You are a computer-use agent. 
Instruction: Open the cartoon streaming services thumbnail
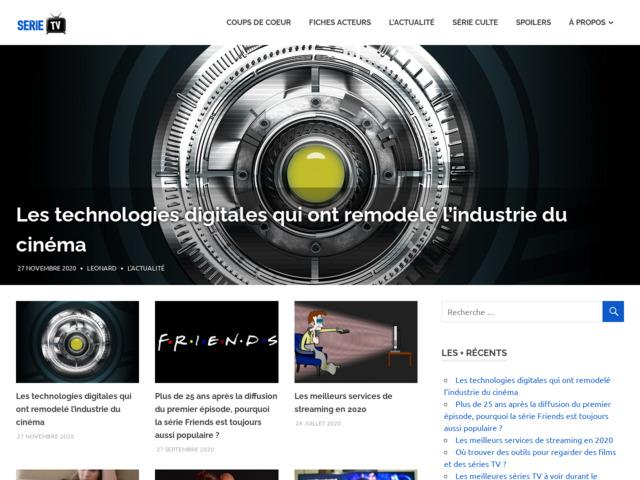355,342
